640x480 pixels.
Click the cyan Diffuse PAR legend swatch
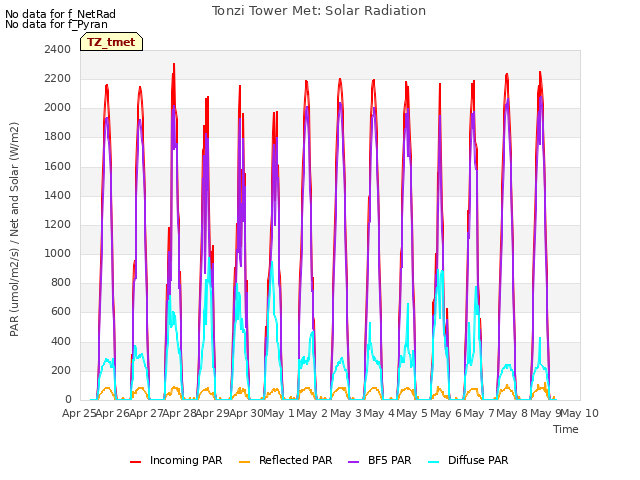point(434,462)
